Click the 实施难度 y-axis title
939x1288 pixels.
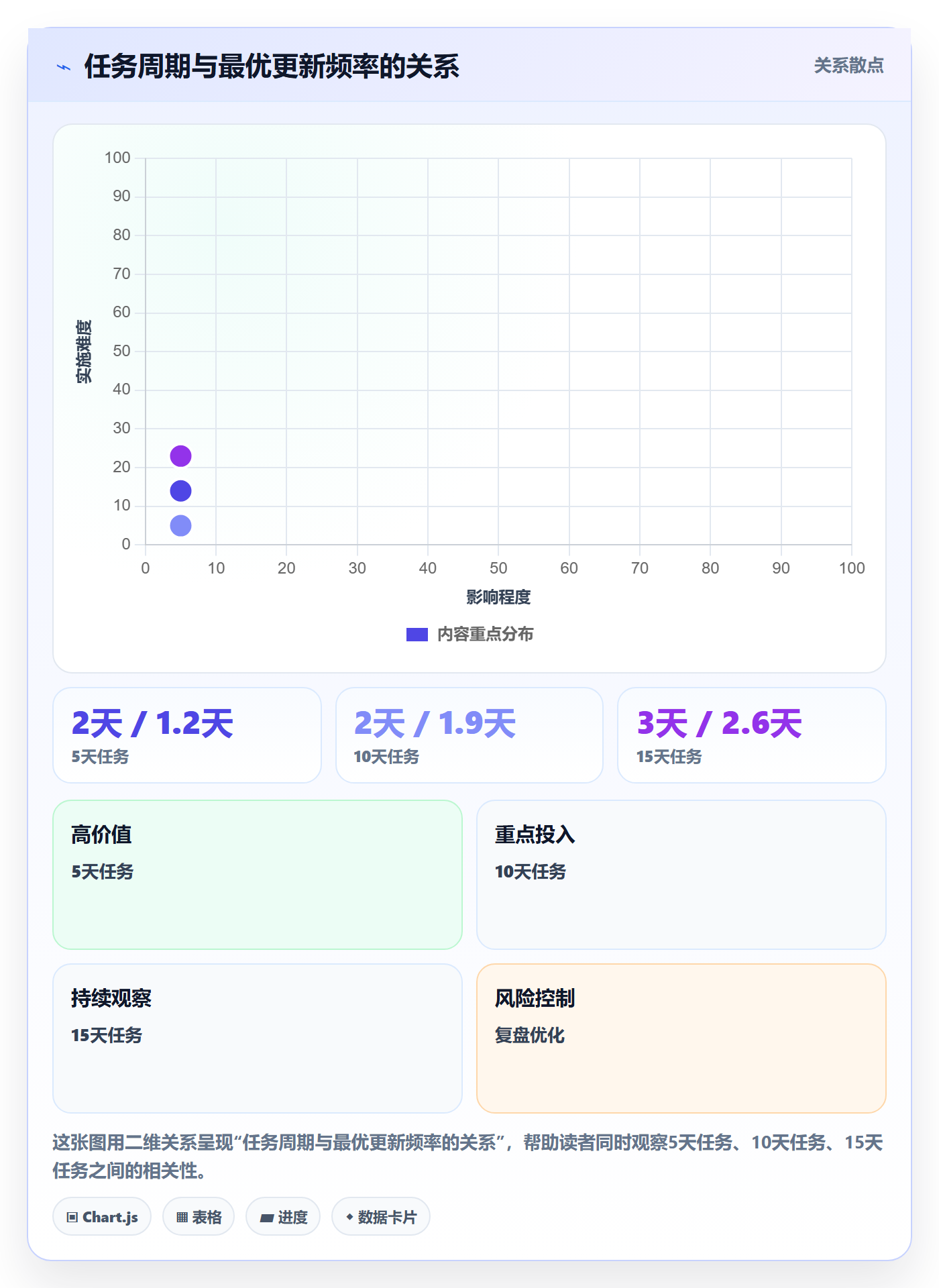[84, 352]
